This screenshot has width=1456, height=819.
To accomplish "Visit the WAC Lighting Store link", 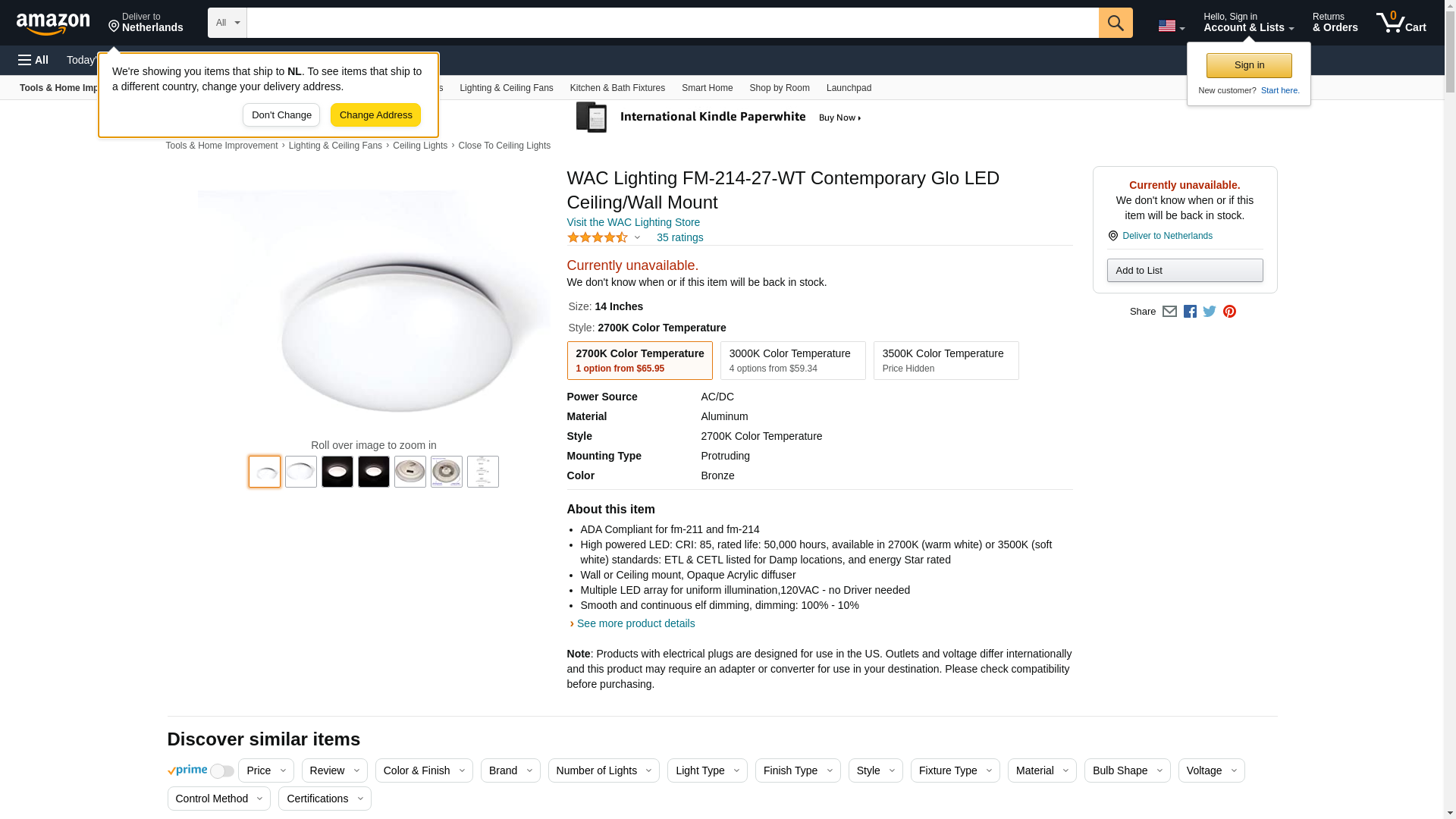I will [x=633, y=222].
